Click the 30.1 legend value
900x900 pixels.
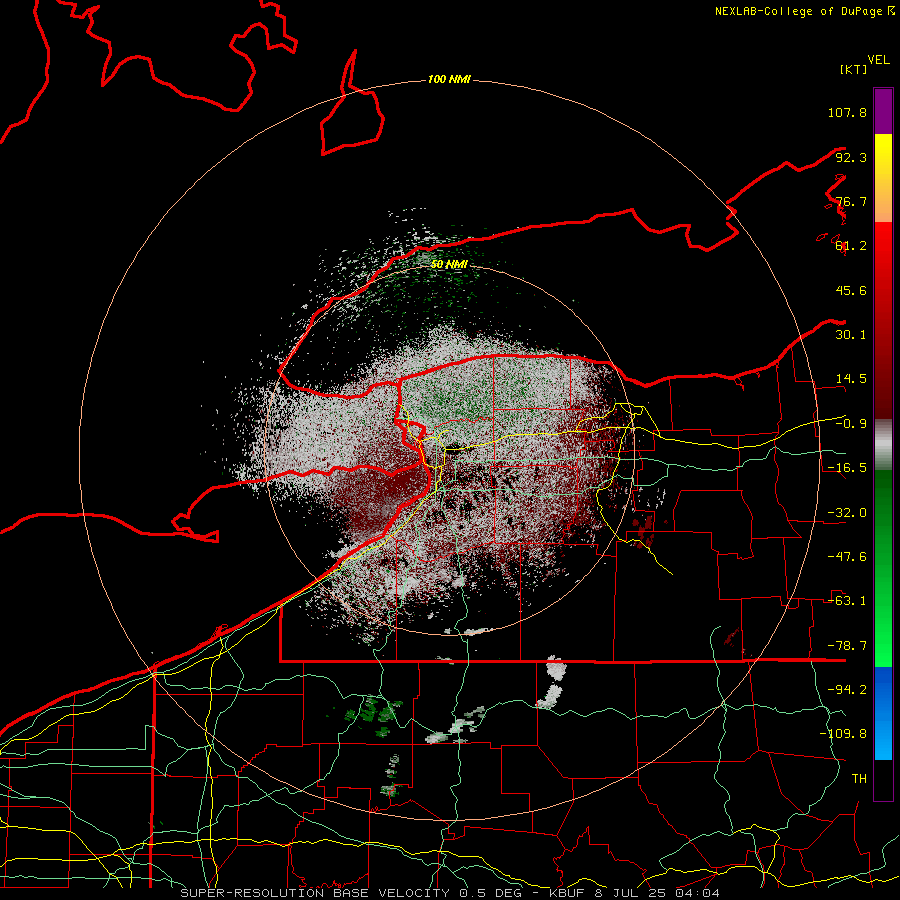pos(851,335)
